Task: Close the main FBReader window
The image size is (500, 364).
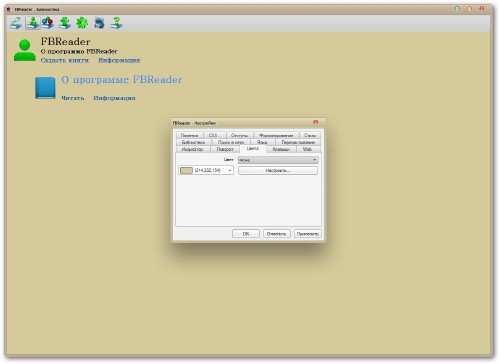Action: point(482,8)
